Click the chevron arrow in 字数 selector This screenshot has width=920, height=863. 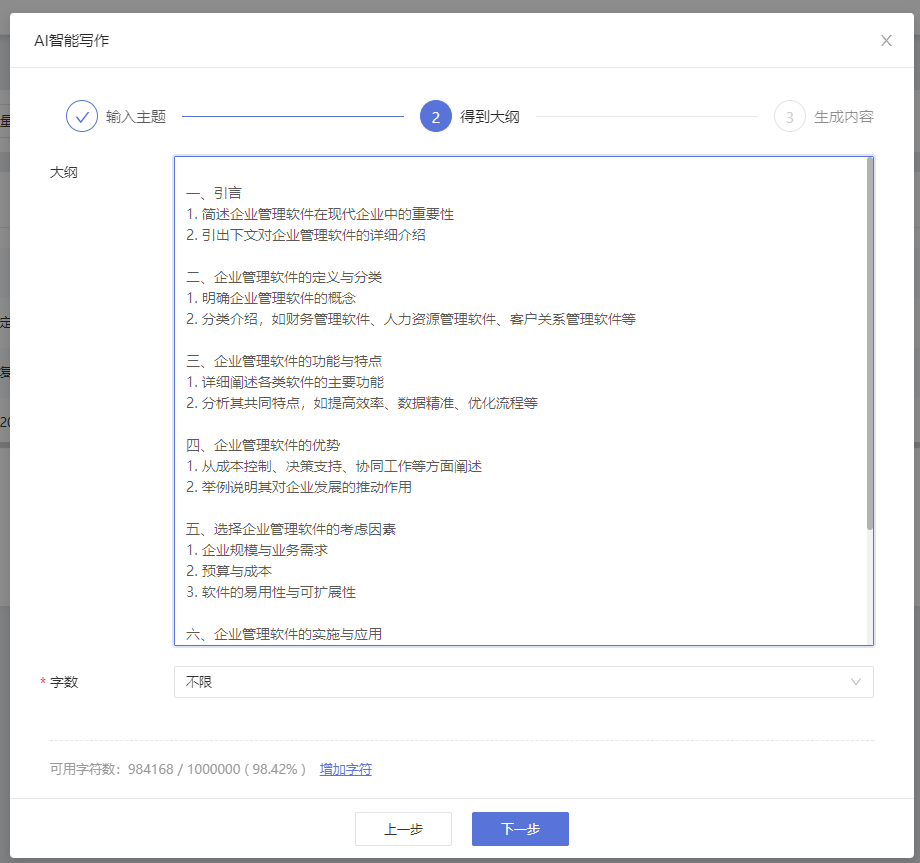856,682
